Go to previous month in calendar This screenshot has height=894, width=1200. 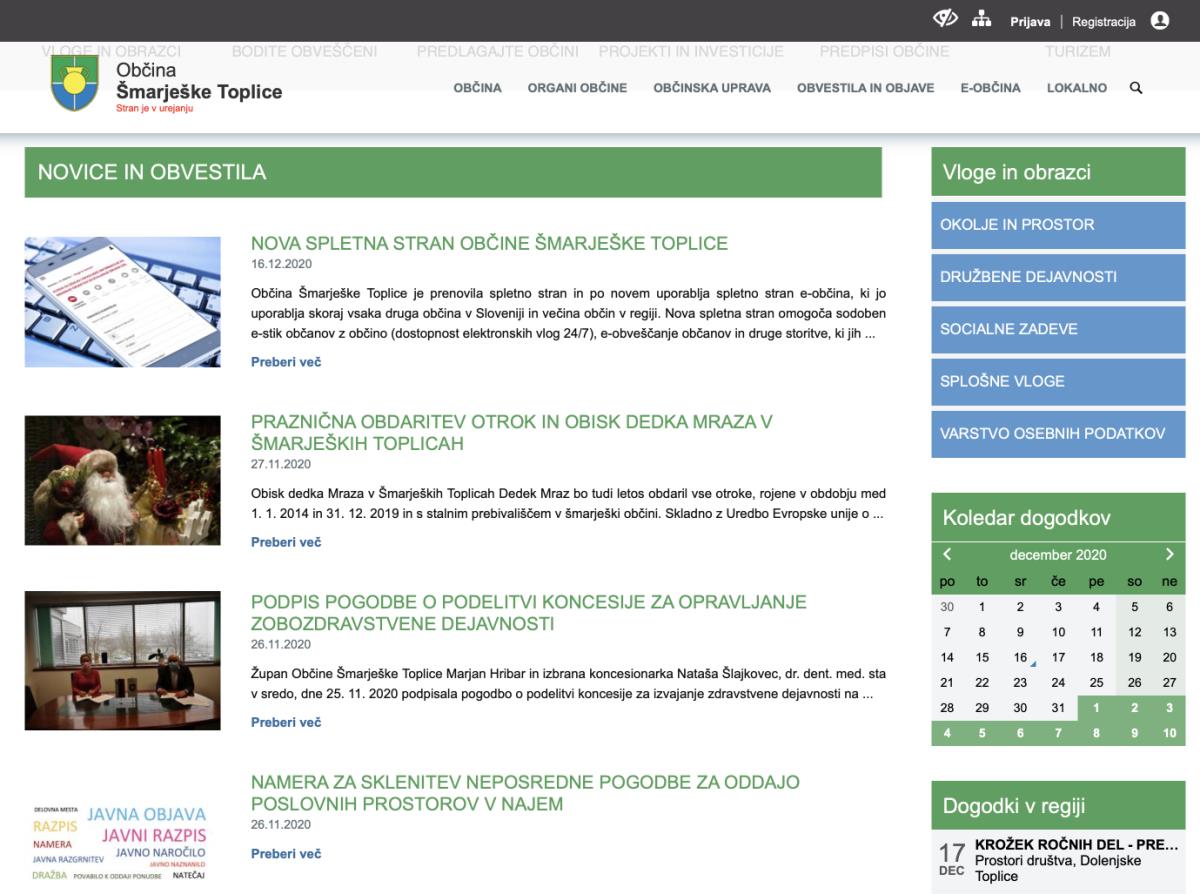pos(947,554)
